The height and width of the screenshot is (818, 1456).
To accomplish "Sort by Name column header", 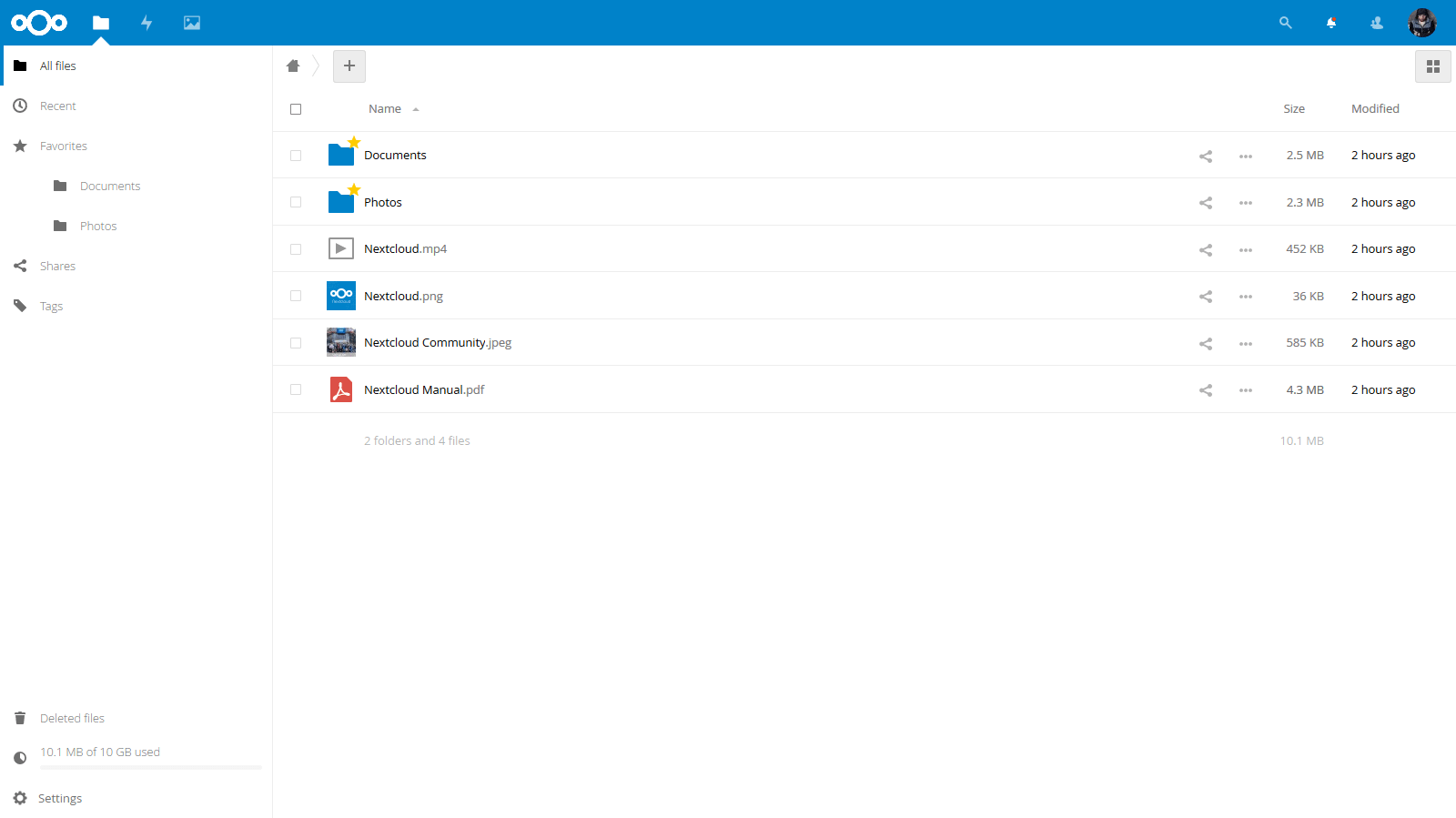I will click(x=385, y=109).
